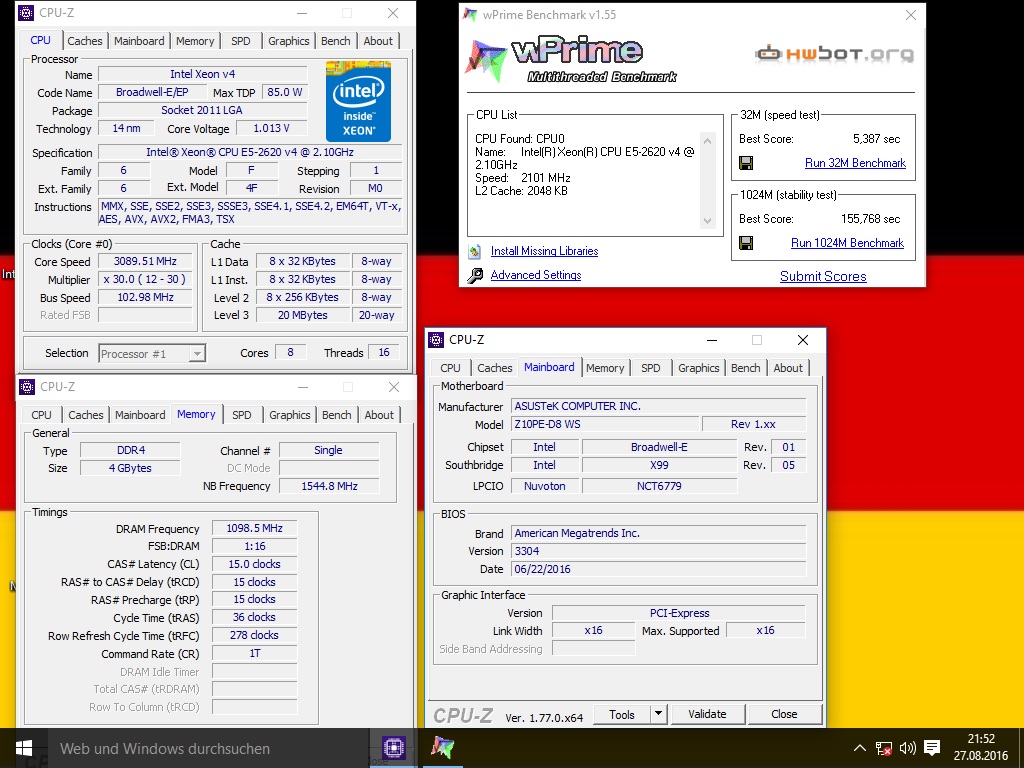Screen dimensions: 1024x768
Task: Click the Validate button in CPU-Z
Action: (707, 714)
